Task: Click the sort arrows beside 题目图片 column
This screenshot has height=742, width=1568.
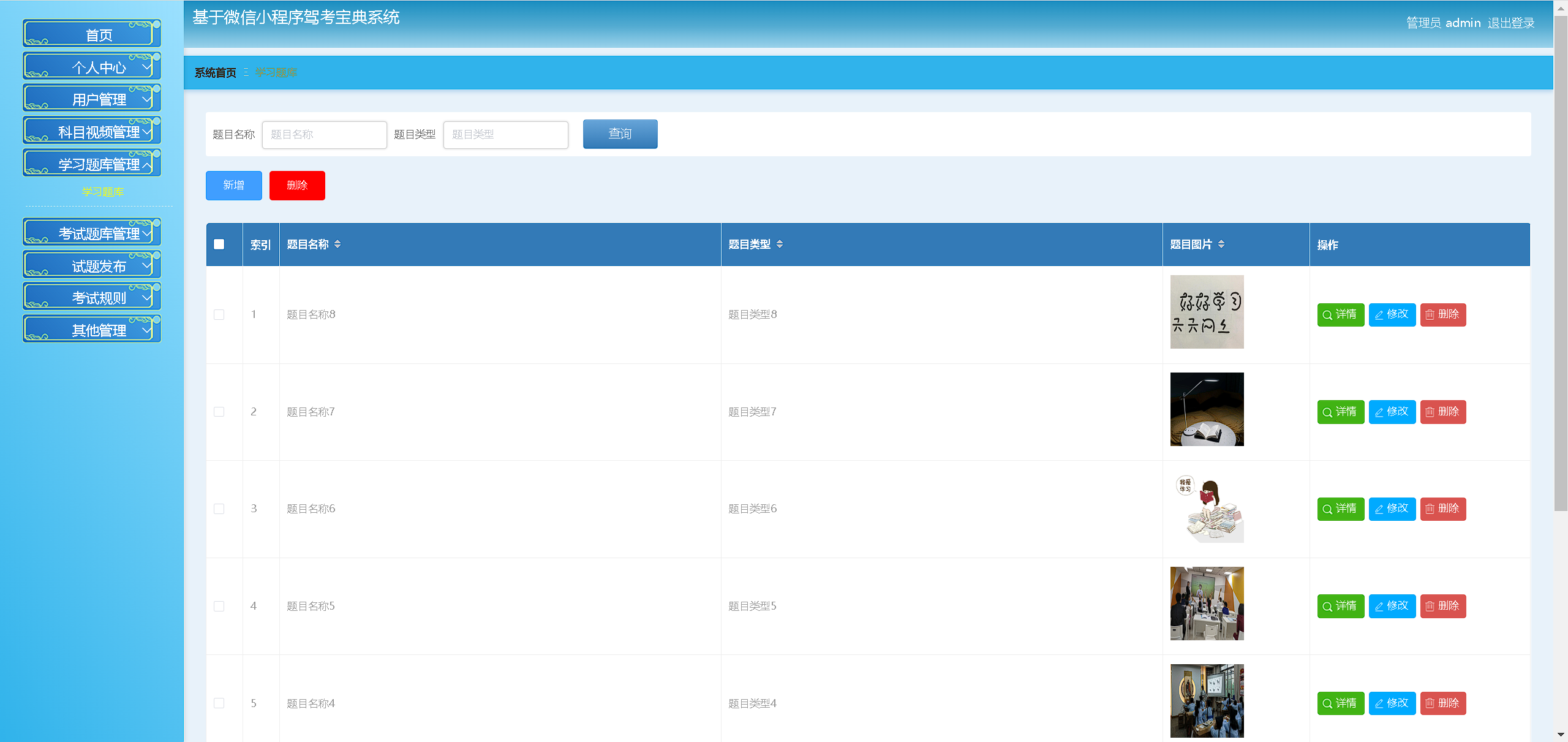Action: click(x=1221, y=244)
